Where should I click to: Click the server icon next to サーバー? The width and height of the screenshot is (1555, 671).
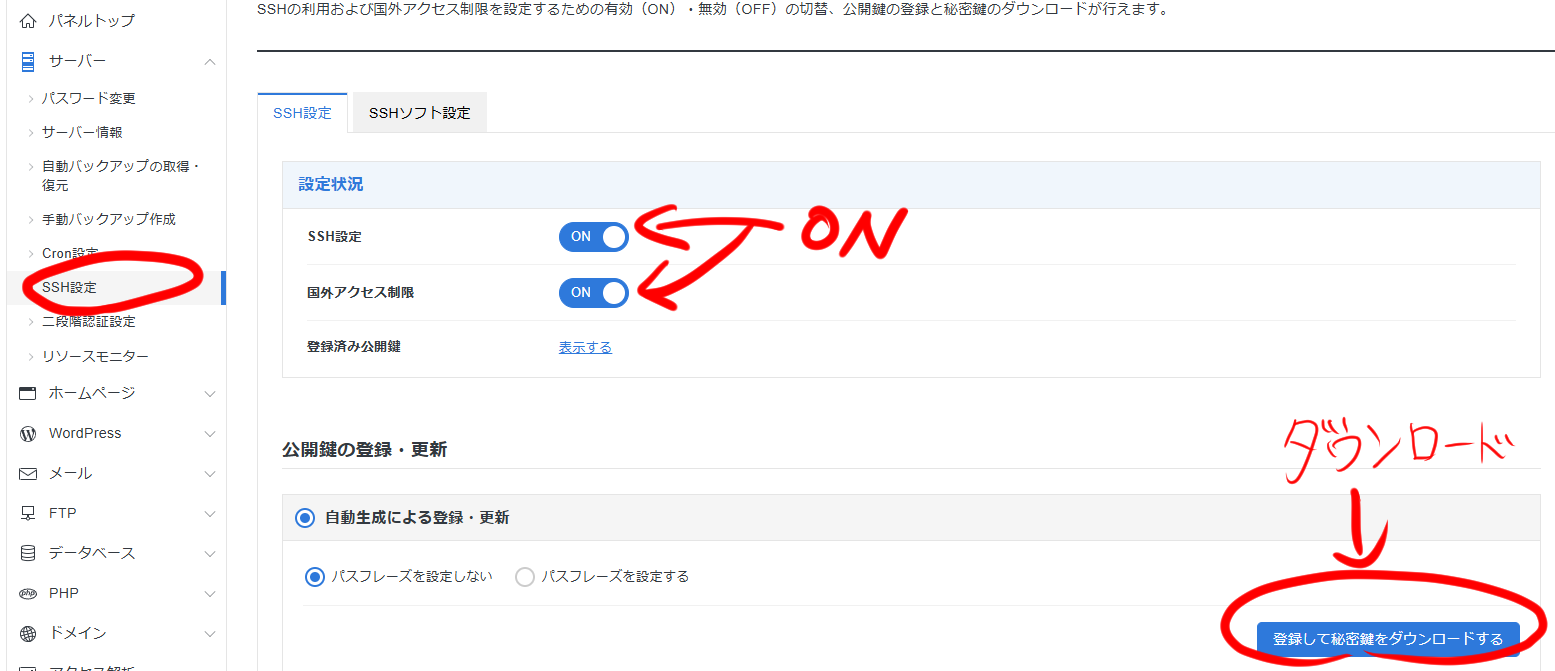point(28,62)
